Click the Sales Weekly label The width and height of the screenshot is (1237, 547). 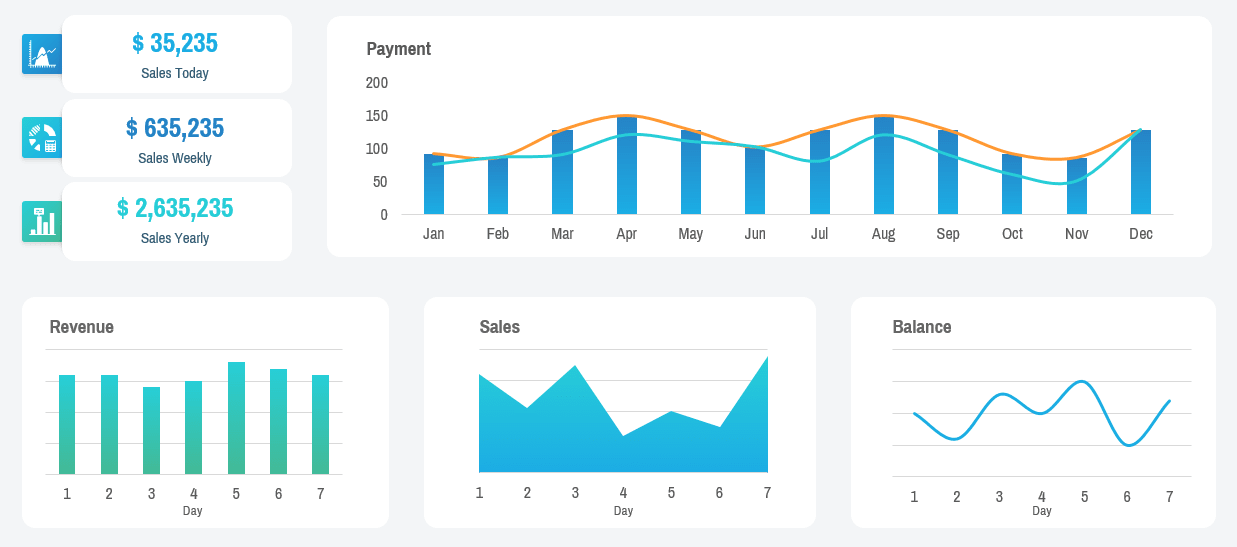pyautogui.click(x=175, y=158)
